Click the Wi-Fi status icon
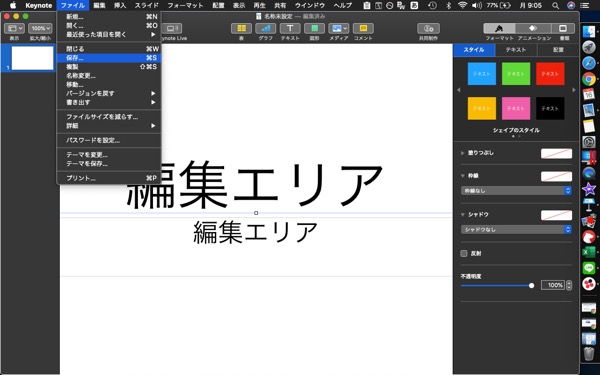Viewport: 600px width, 375px height. pyautogui.click(x=462, y=5)
